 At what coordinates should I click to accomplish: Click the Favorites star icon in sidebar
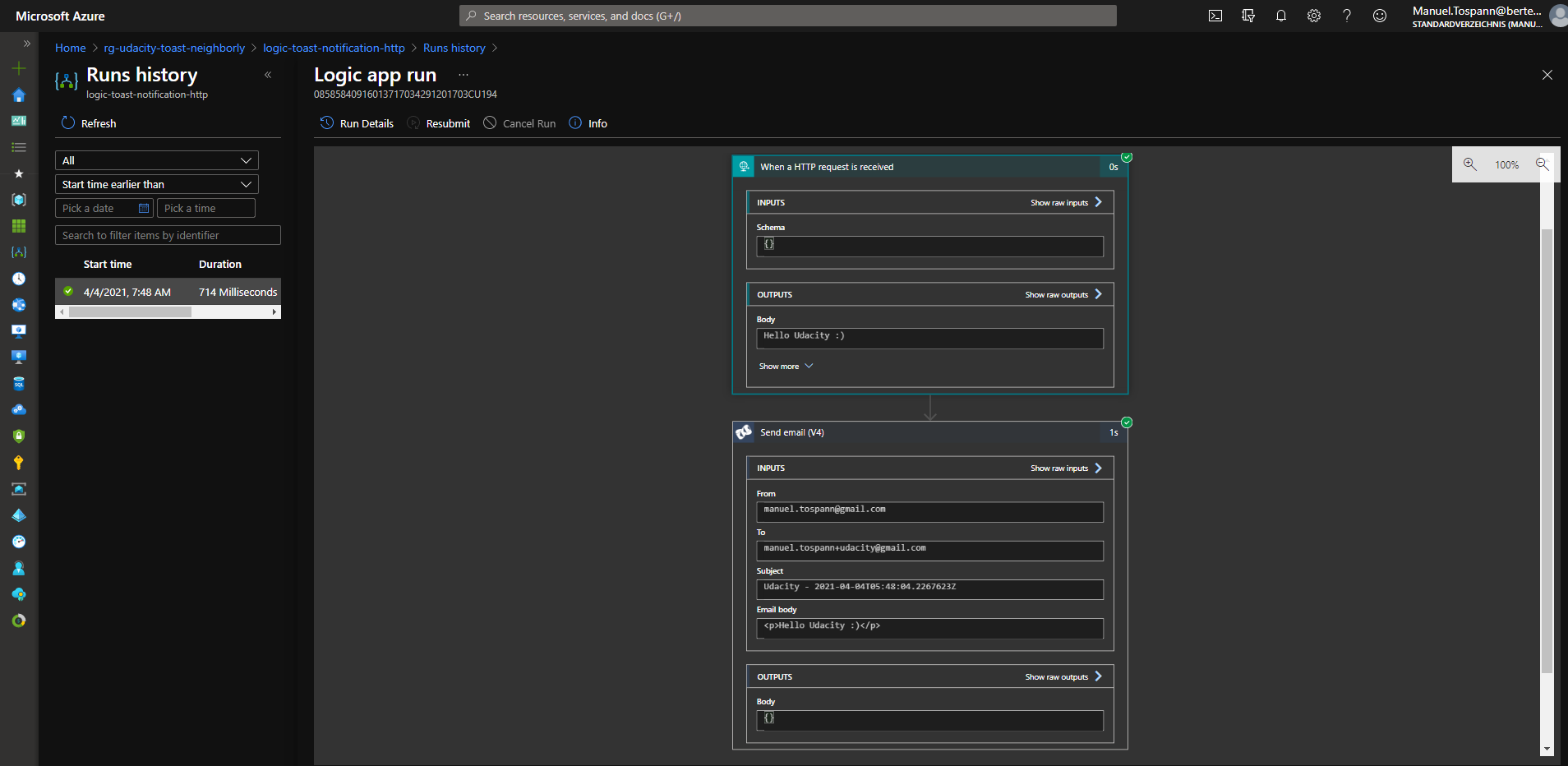pos(19,173)
